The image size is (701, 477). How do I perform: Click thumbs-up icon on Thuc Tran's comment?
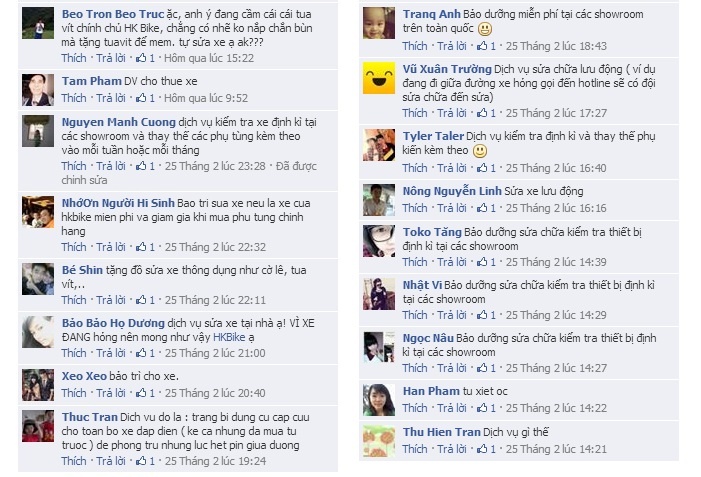click(141, 460)
